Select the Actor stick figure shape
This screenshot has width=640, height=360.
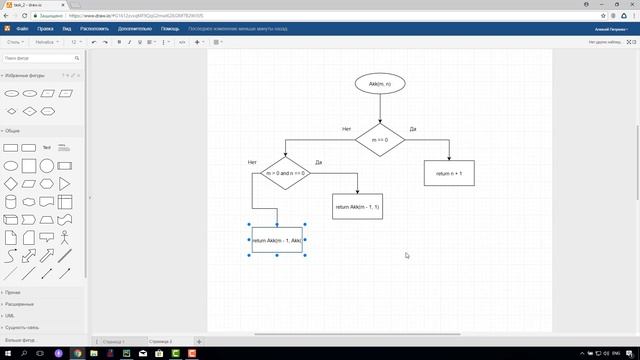tap(64, 237)
